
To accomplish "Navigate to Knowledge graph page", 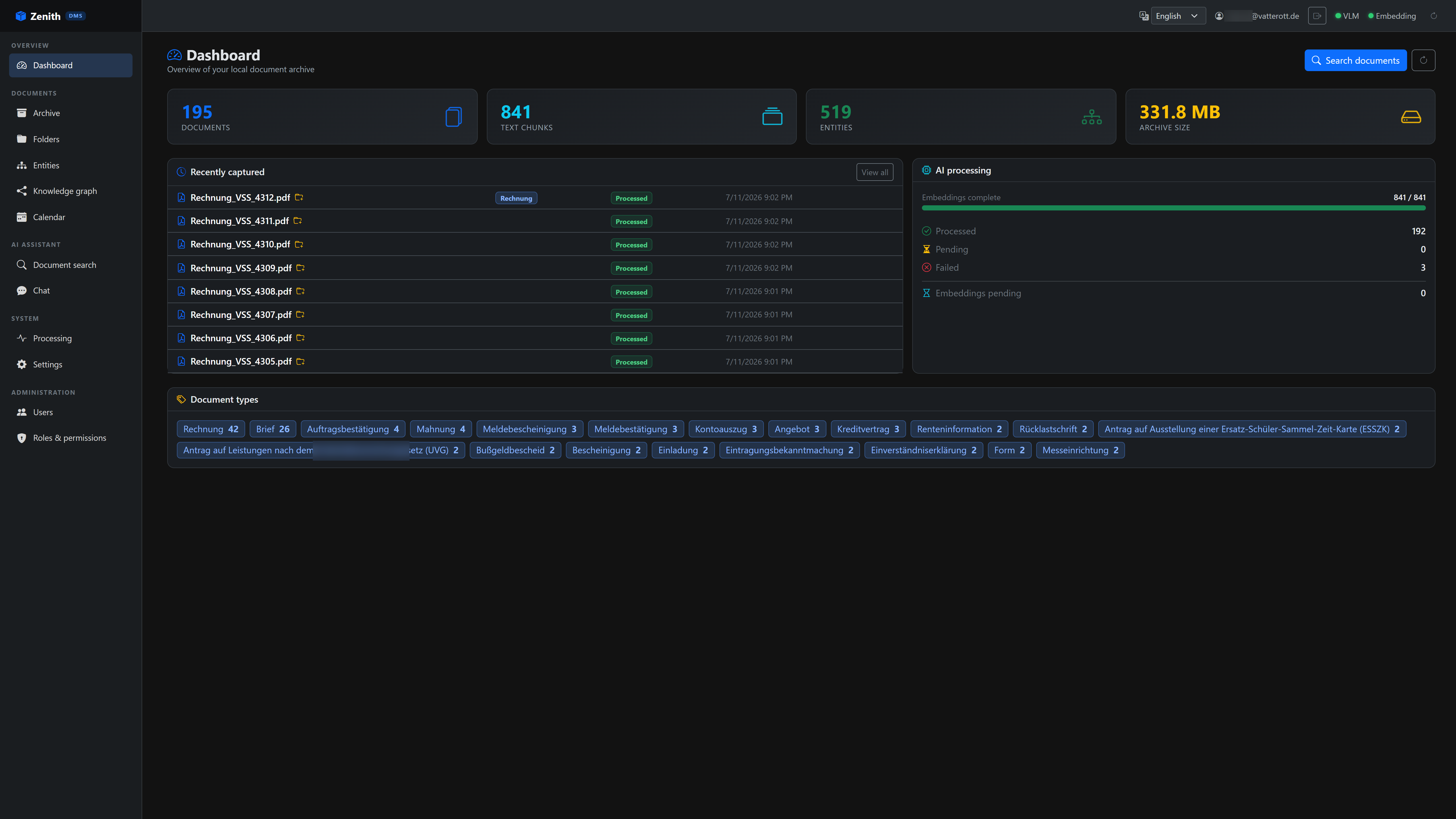I will click(71, 191).
